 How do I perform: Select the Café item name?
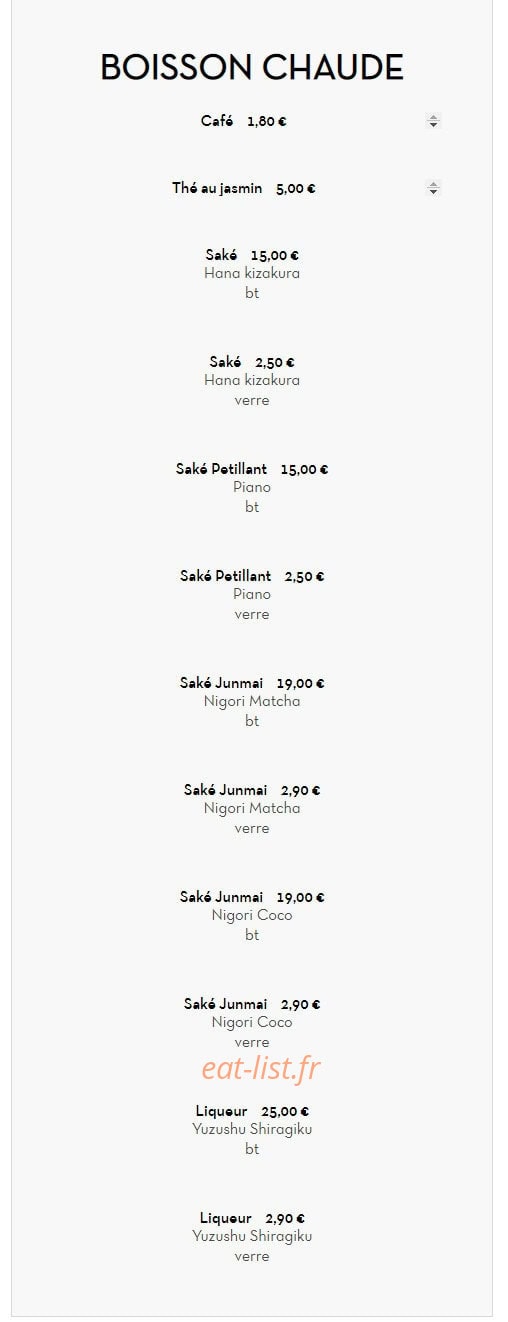pyautogui.click(x=217, y=121)
